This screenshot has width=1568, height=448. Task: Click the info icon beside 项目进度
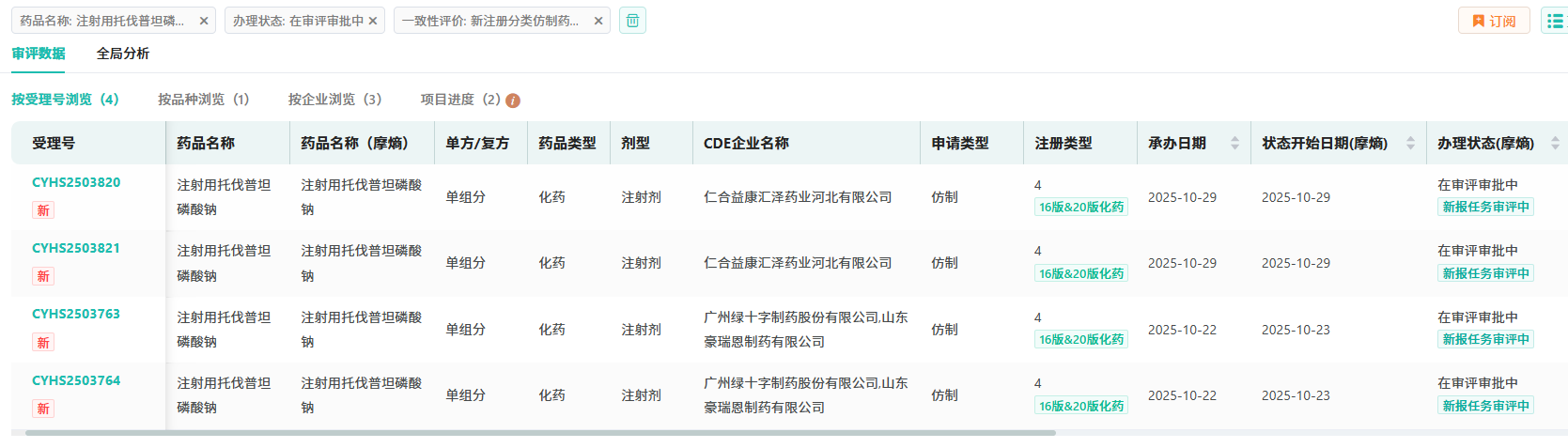(x=513, y=100)
